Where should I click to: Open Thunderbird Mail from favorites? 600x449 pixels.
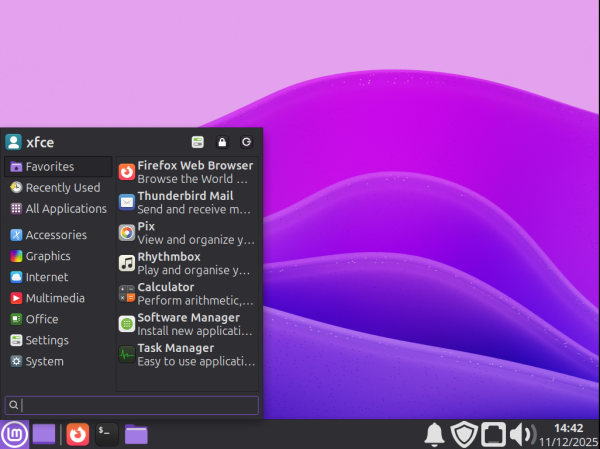click(187, 202)
